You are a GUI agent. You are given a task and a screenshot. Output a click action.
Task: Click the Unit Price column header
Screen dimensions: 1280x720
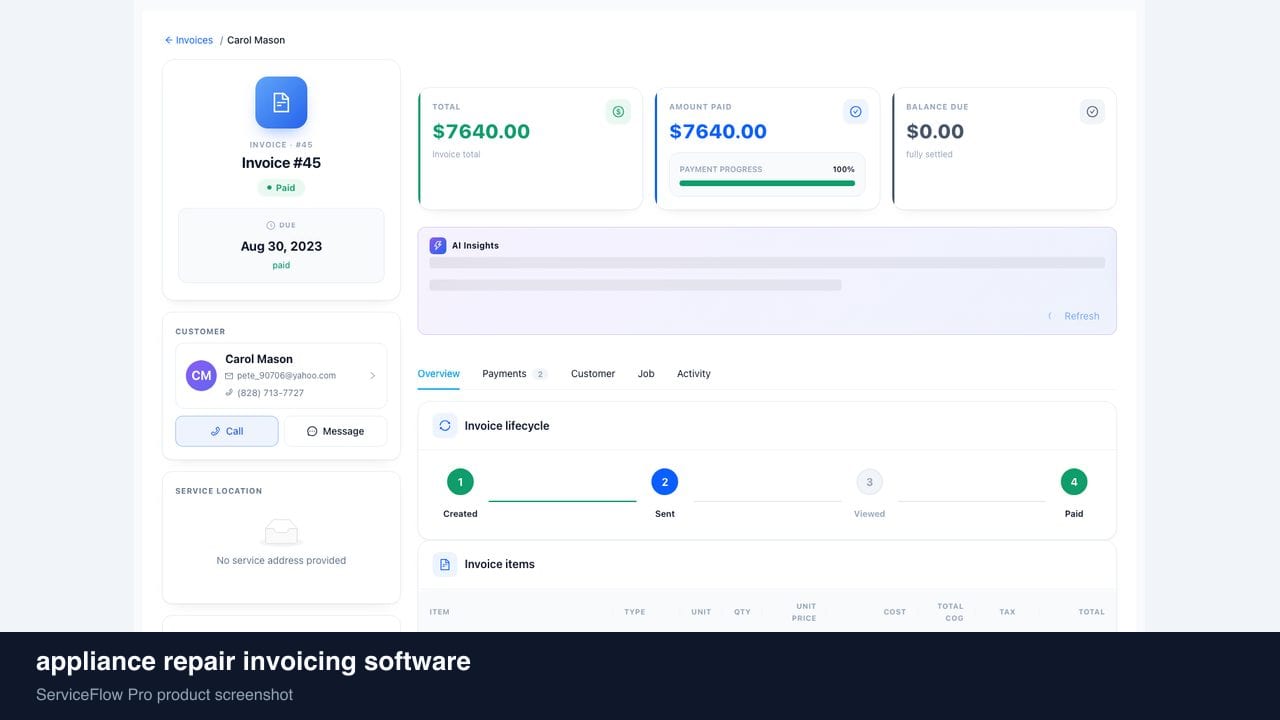pos(806,612)
